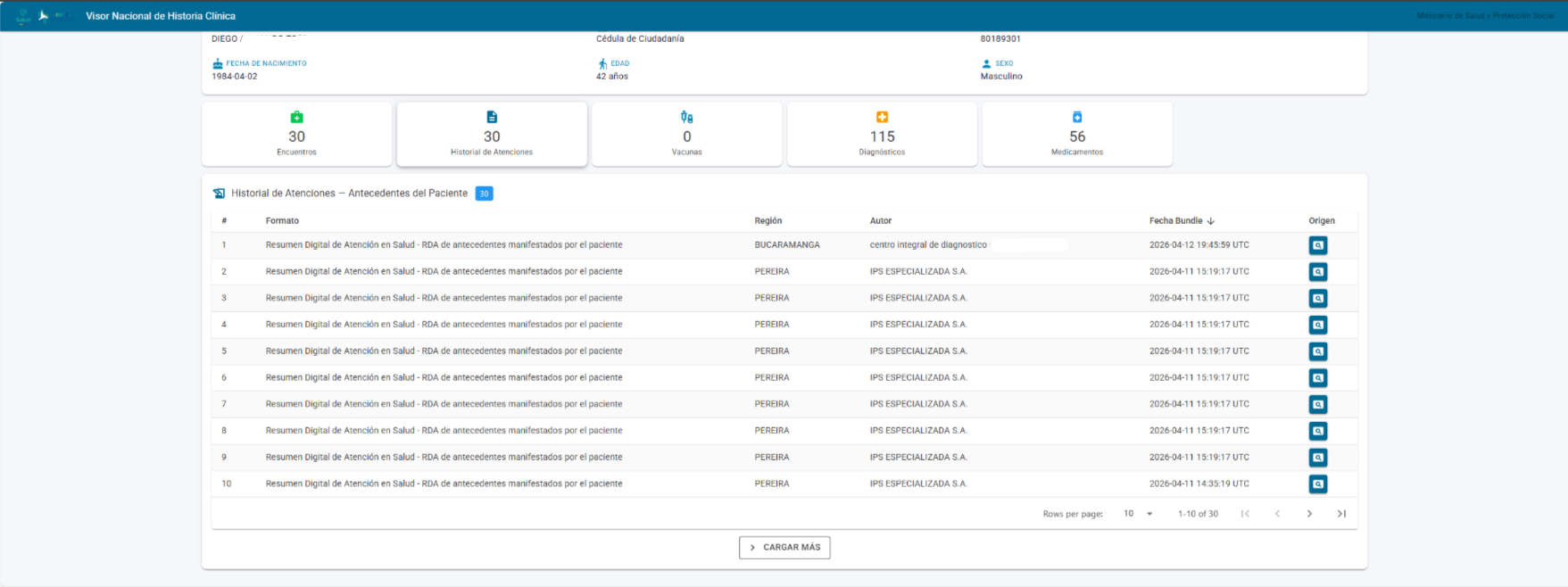
Task: Click origin icon in row 7
Action: 1317,405
